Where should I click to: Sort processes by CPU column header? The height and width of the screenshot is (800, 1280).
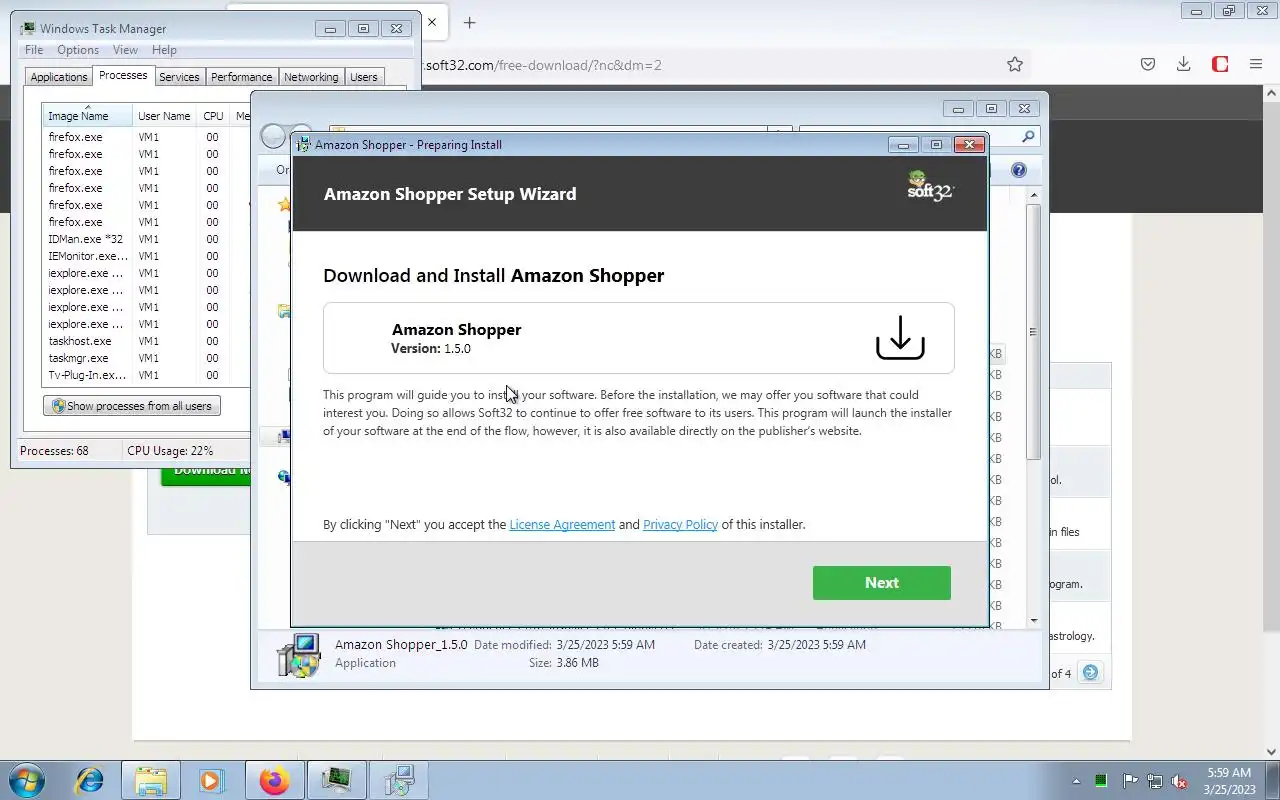click(x=213, y=116)
